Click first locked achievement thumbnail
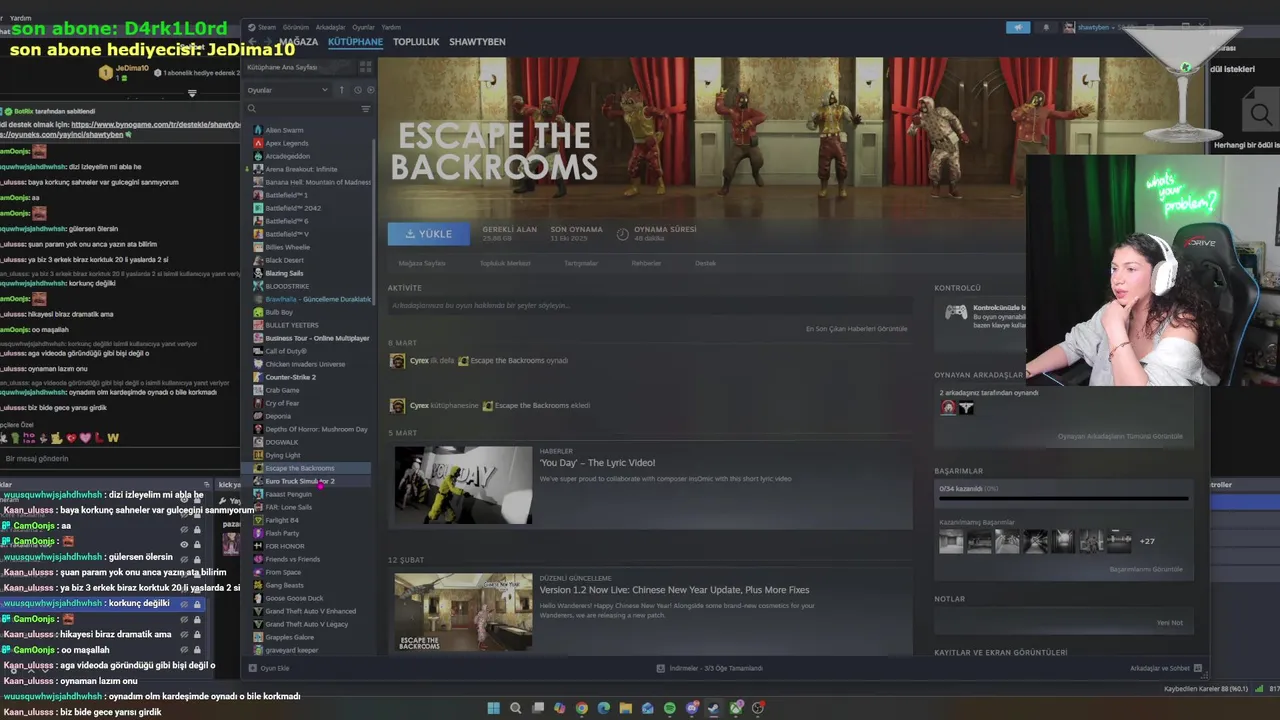This screenshot has width=1280, height=720. pos(951,541)
